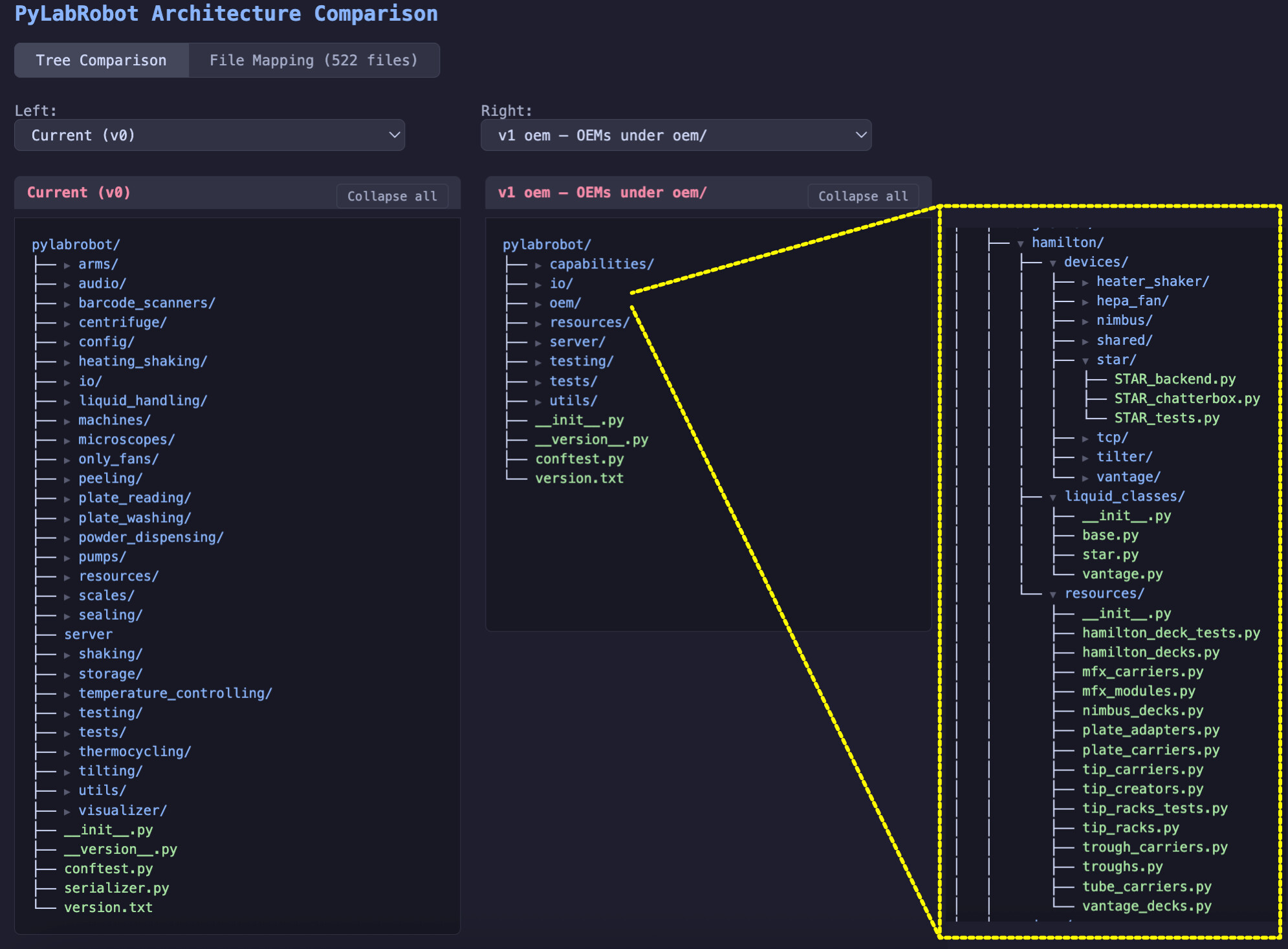Select conftest.py in right tree

point(579,459)
